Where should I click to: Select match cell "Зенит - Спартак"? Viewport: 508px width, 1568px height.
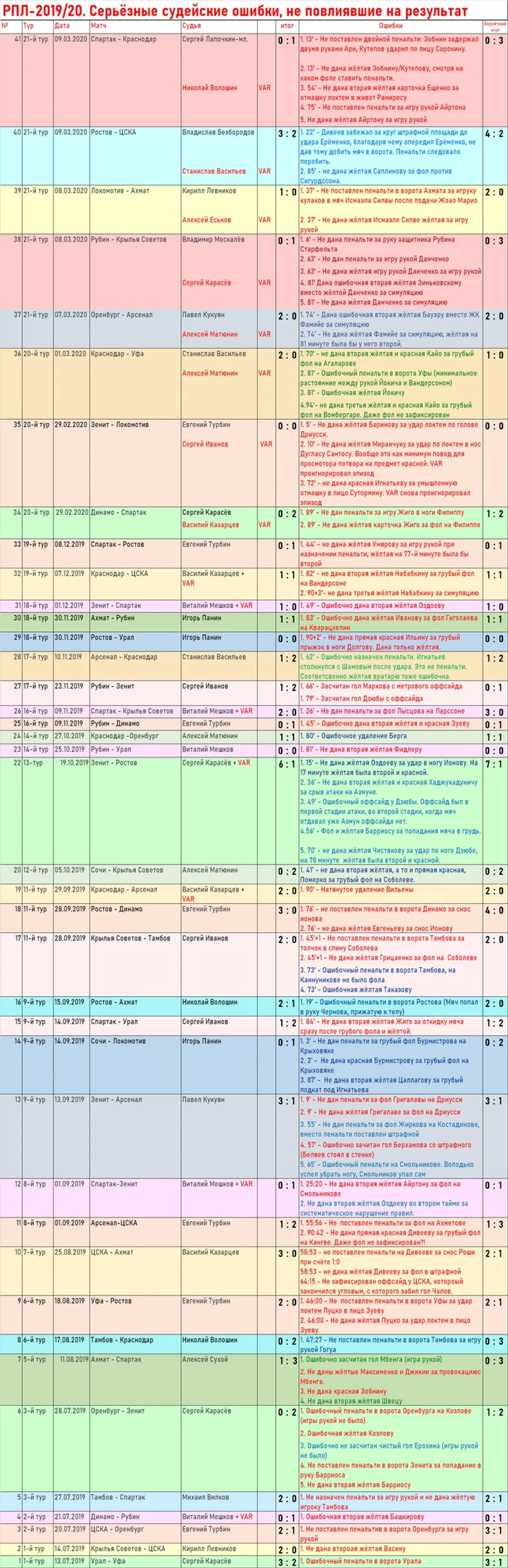coord(116,606)
